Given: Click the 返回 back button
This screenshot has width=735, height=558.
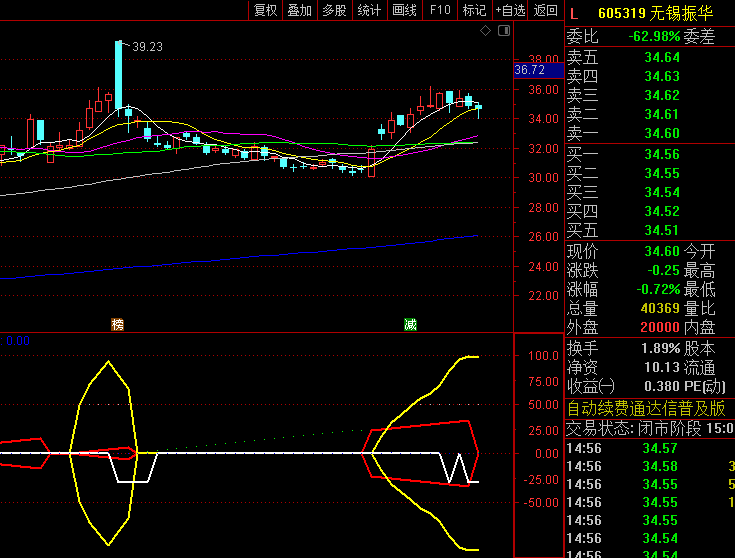Looking at the screenshot, I should pos(545,10).
